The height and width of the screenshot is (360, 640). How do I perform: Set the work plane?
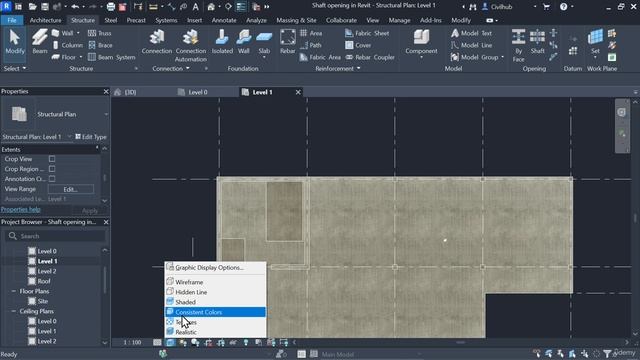tap(595, 42)
